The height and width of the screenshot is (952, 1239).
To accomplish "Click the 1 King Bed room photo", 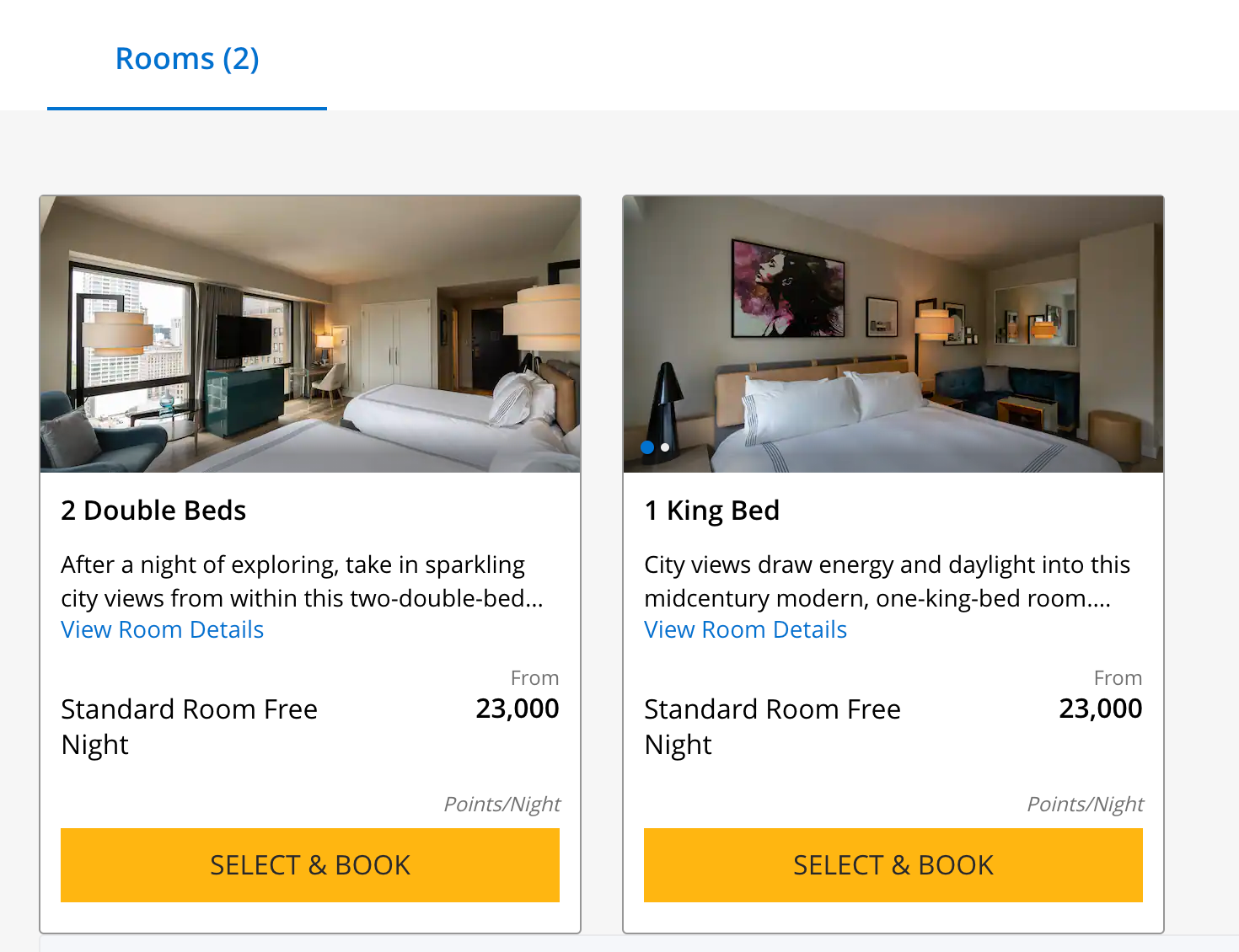I will (x=893, y=334).
